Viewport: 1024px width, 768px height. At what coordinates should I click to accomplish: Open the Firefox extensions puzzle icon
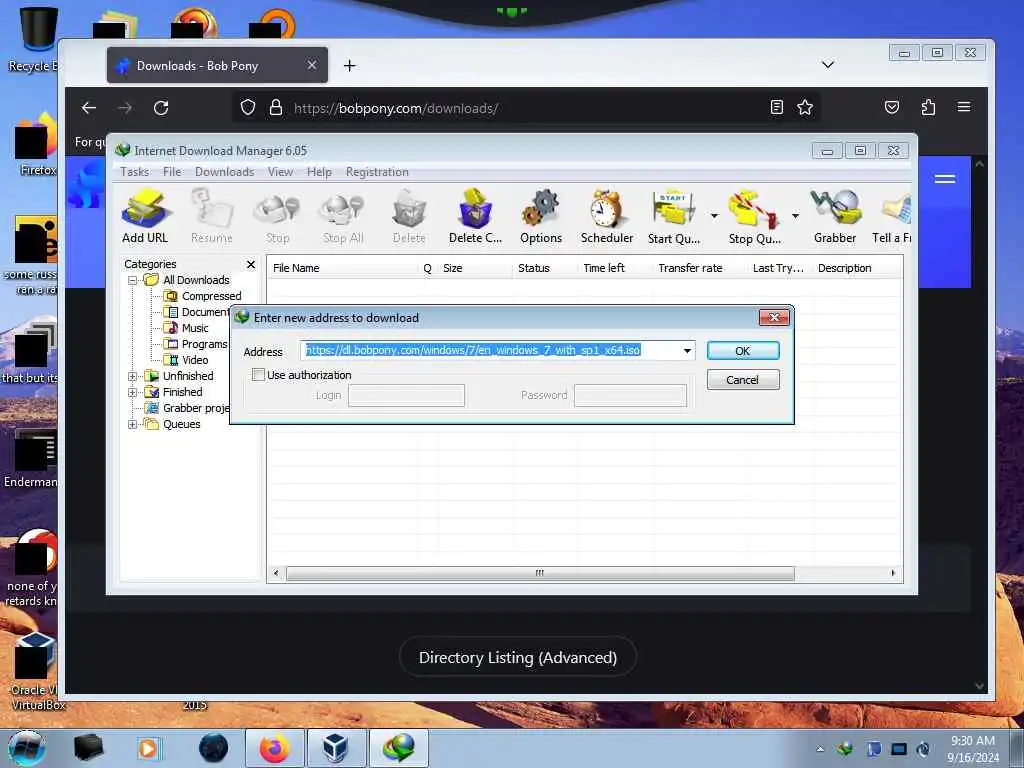click(928, 107)
